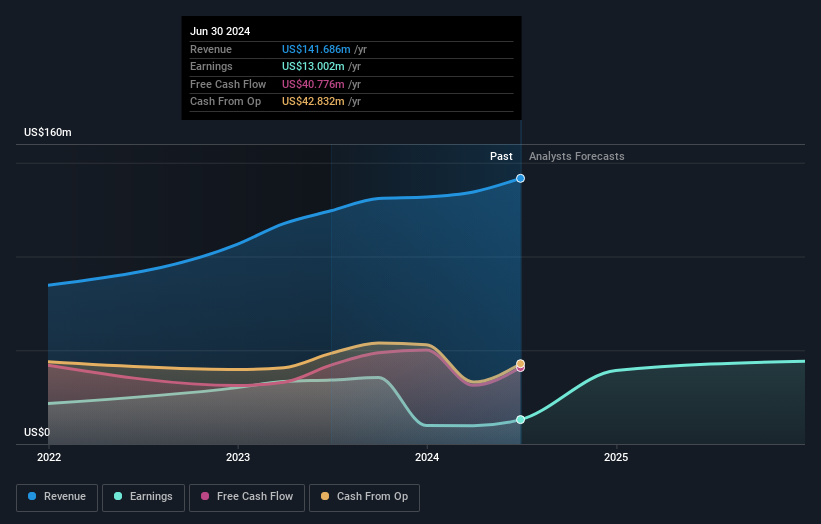Image resolution: width=821 pixels, height=524 pixels.
Task: Select the 2023 x-axis label
Action: [x=238, y=457]
